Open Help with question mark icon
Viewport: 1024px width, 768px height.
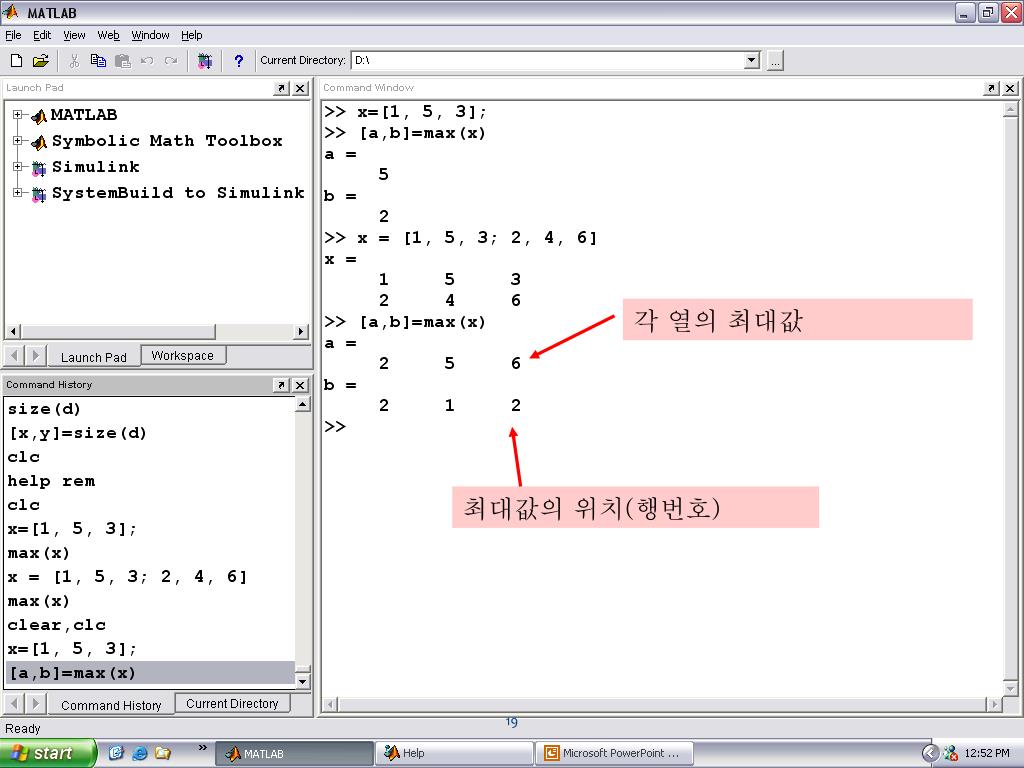(x=238, y=61)
